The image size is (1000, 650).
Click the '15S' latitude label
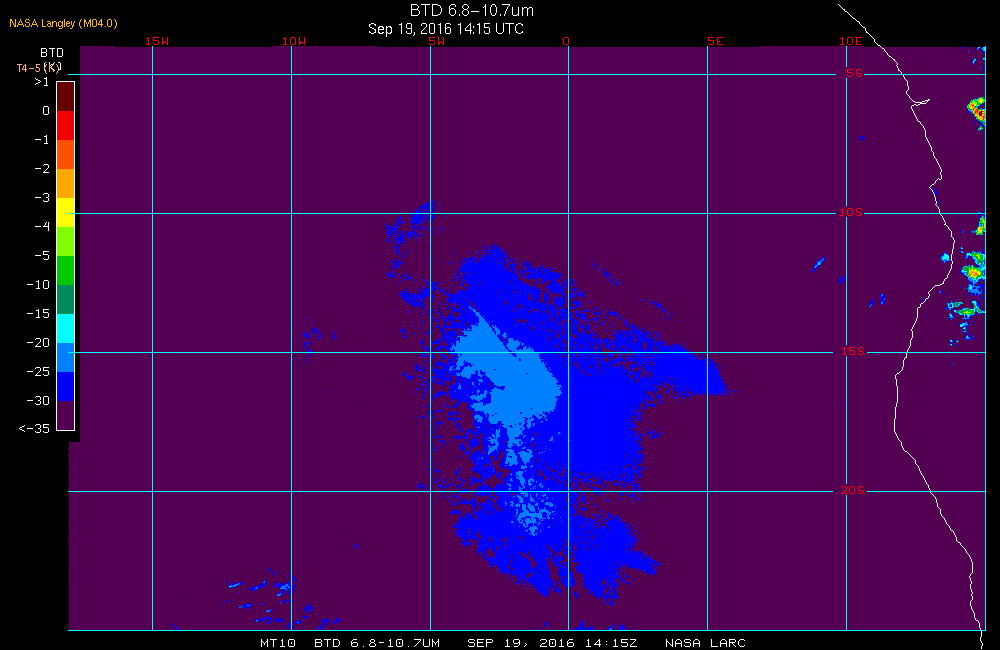853,351
